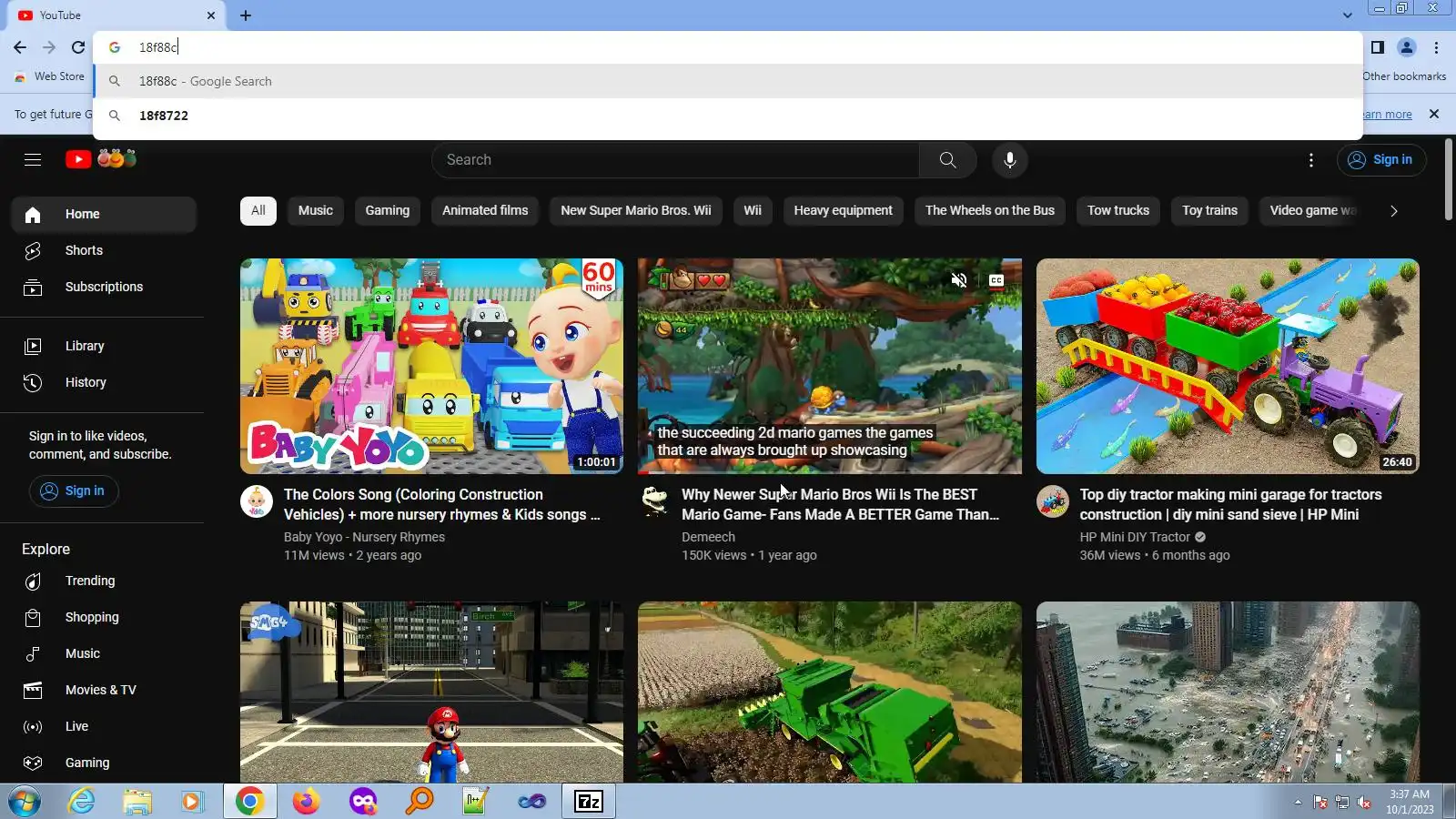Open the Baby Yoyo video thumbnail

431,366
